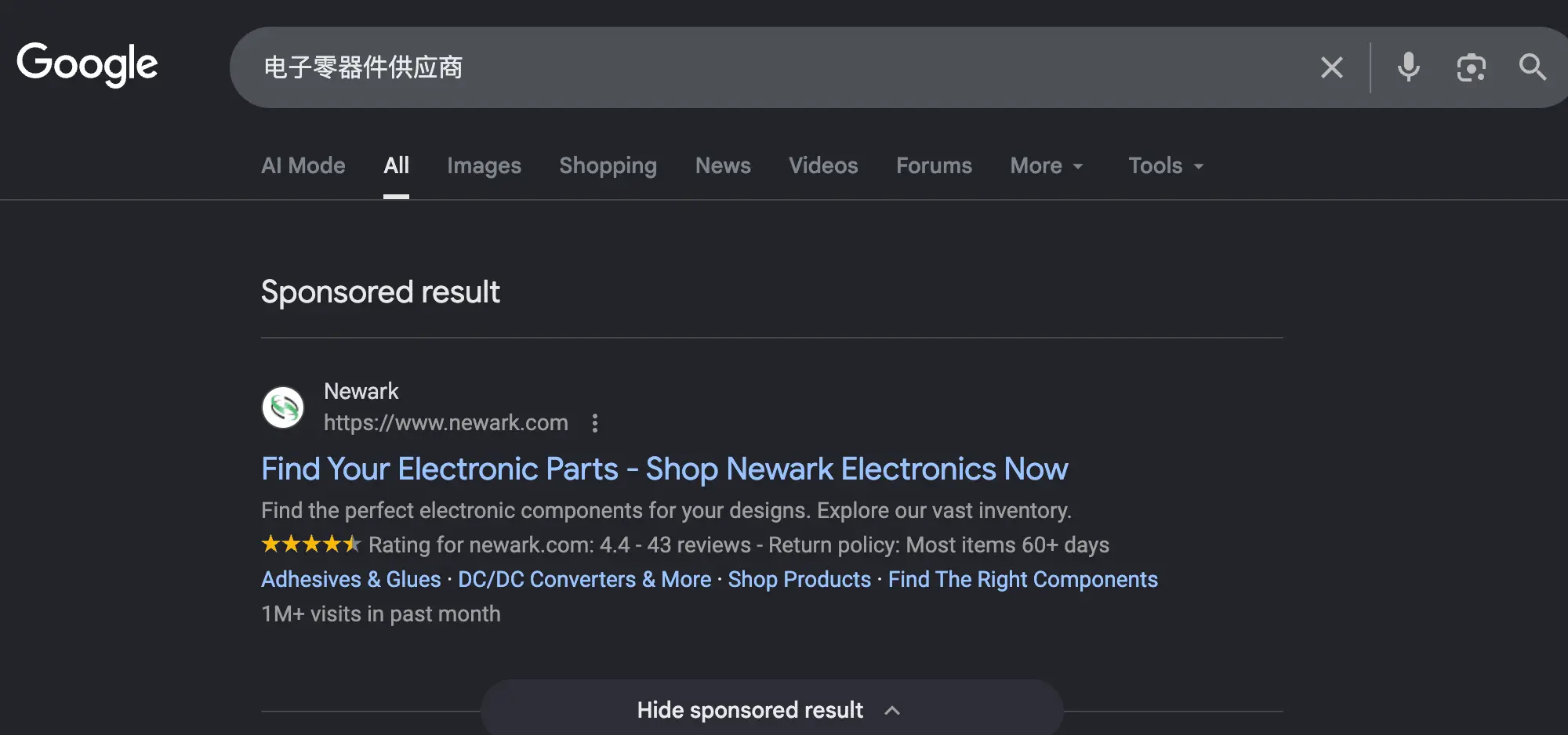The height and width of the screenshot is (735, 1568).
Task: Click inside the search input field
Action: click(x=706, y=67)
